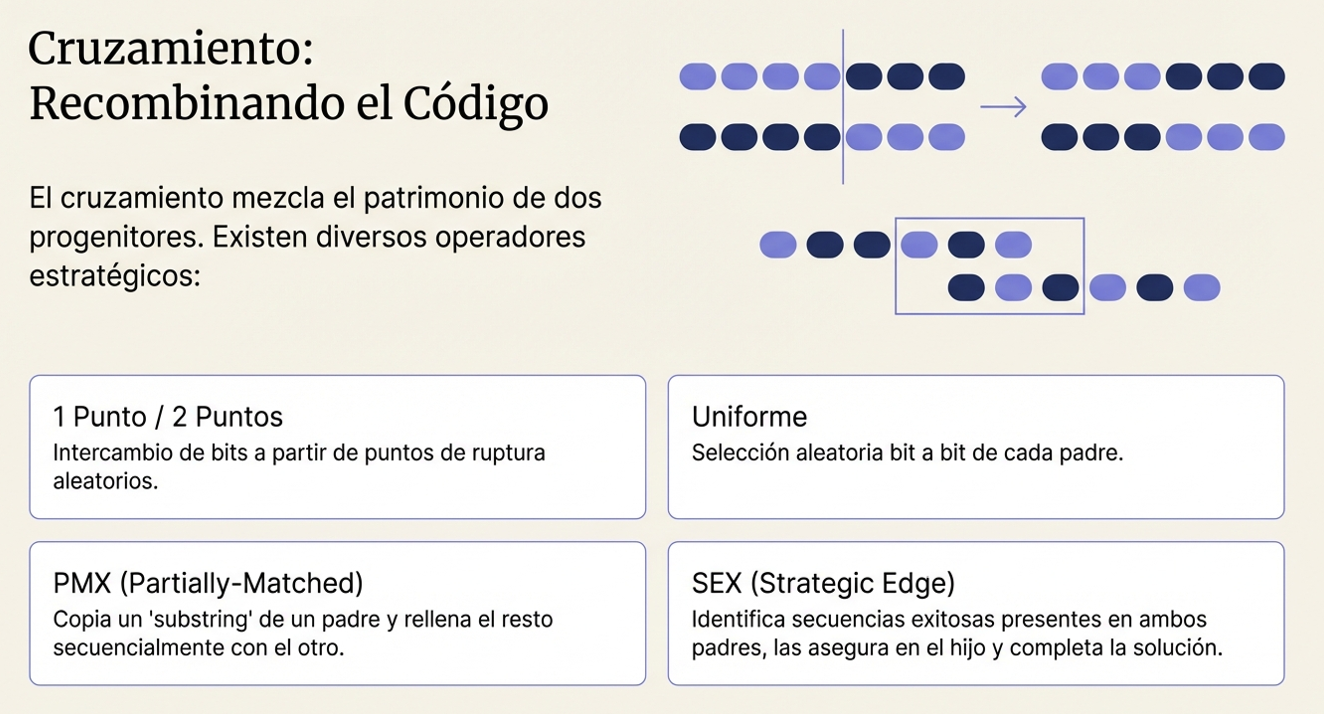Click the first dark pill of the second-left parent row
Viewport: 1324px width, 714px height.
[x=698, y=137]
